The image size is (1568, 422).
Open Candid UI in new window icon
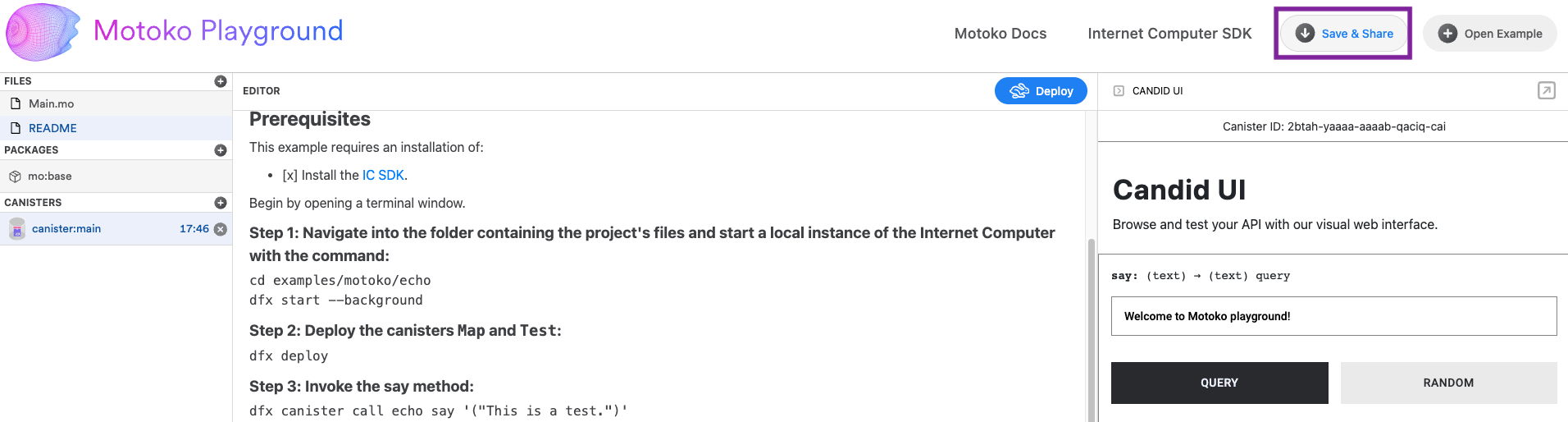coord(1546,90)
